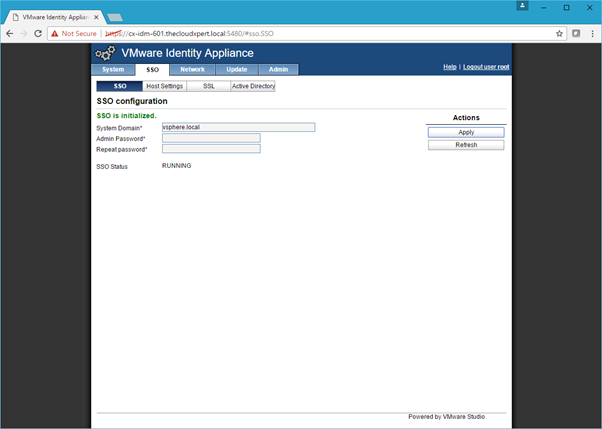The width and height of the screenshot is (602, 429).
Task: Click the Not Secure warning icon
Action: tap(55, 33)
